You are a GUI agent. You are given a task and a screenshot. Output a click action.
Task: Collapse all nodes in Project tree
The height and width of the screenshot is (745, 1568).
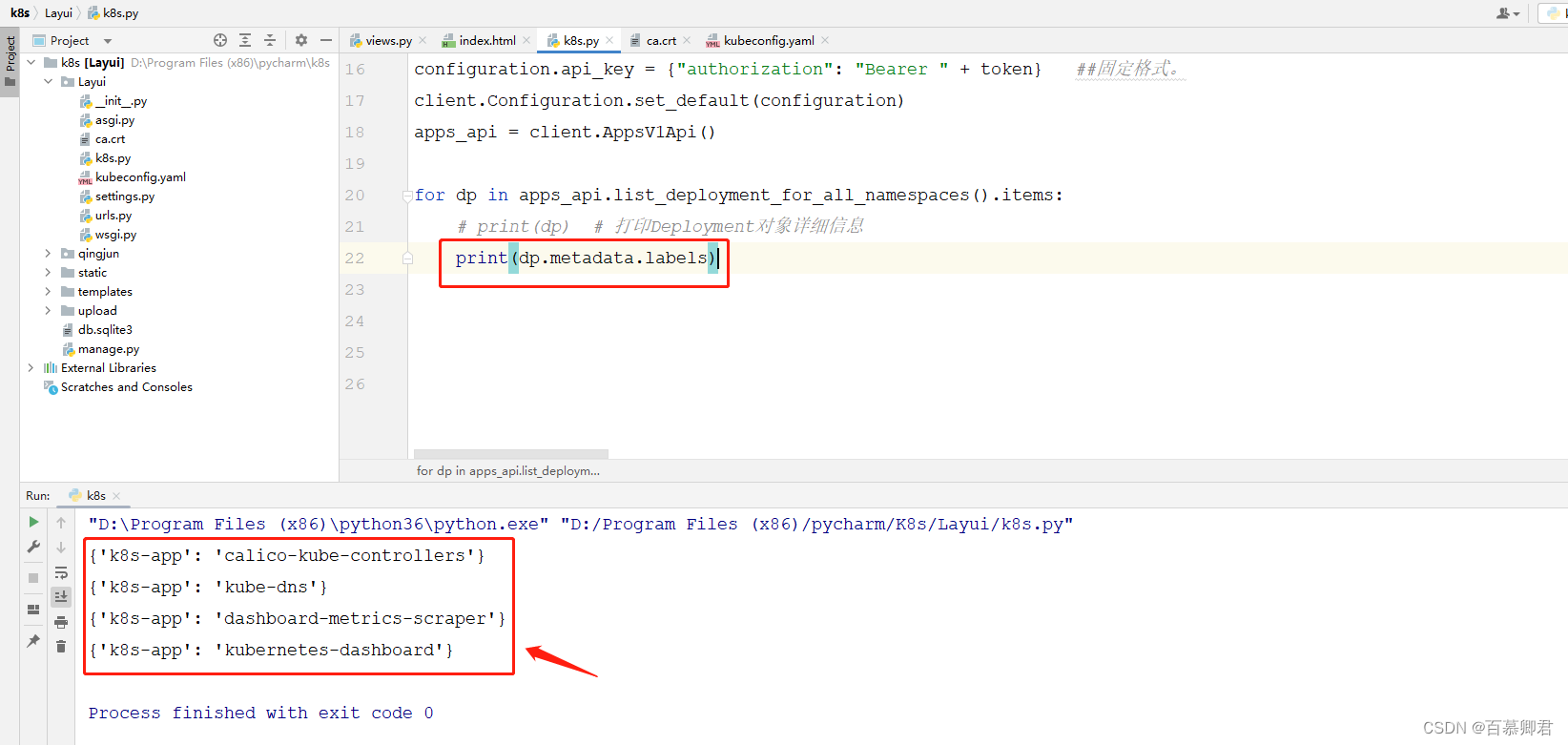click(270, 40)
